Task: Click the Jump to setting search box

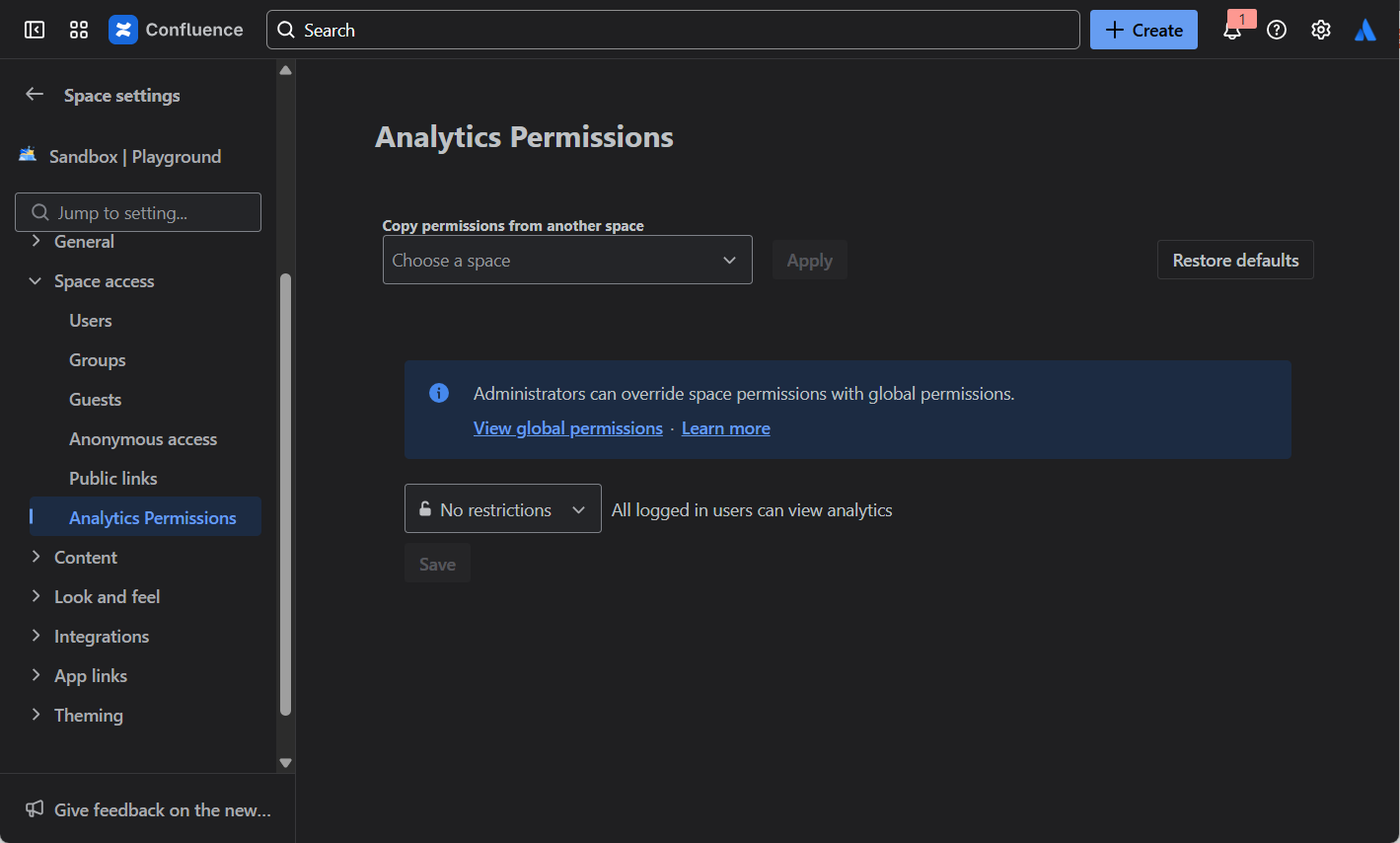Action: [x=138, y=211]
